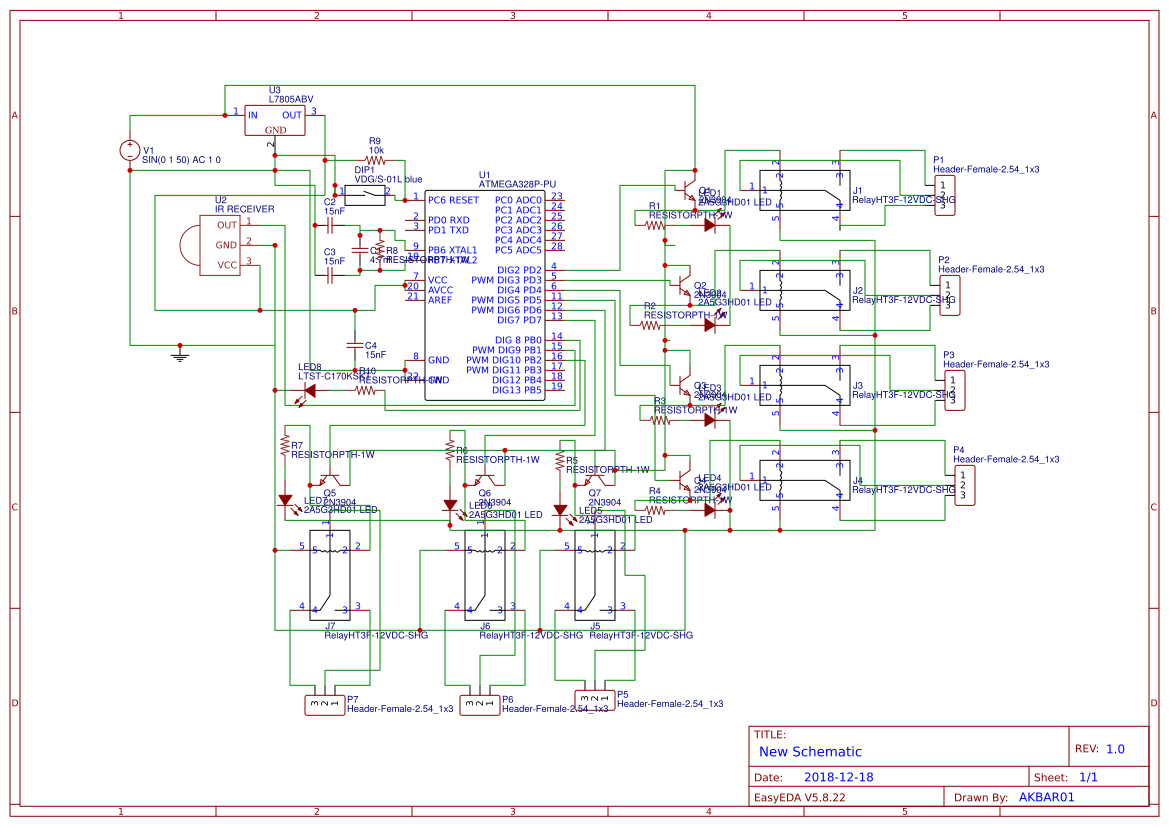The image size is (1169, 827).
Task: Select the AC source V1 symbol
Action: coord(128,150)
